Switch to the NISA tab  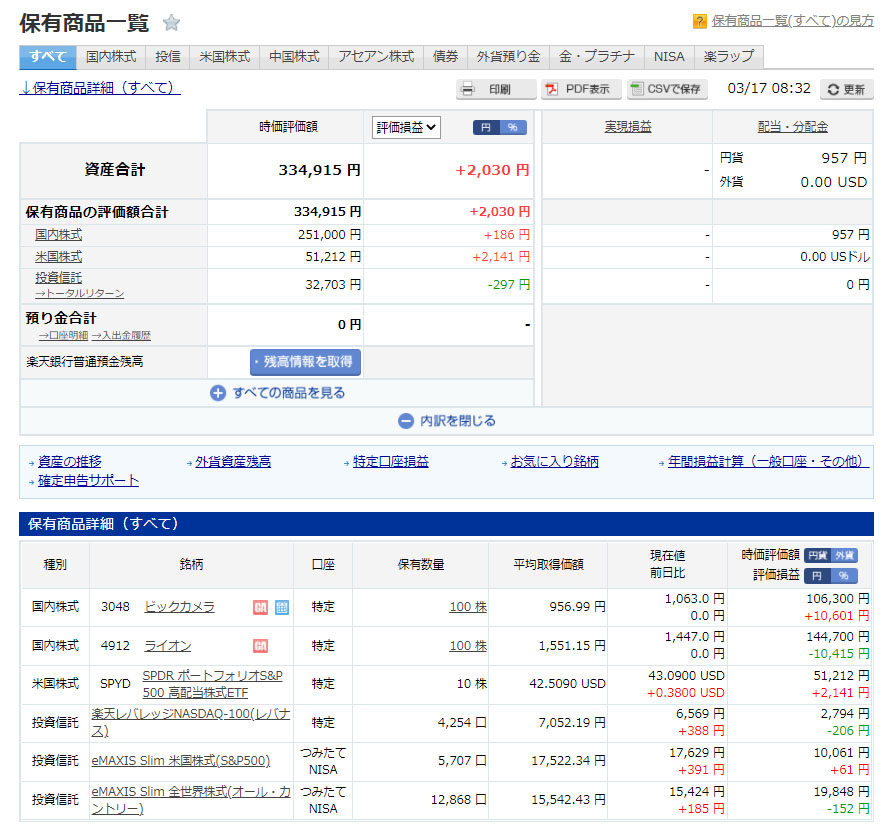(669, 57)
